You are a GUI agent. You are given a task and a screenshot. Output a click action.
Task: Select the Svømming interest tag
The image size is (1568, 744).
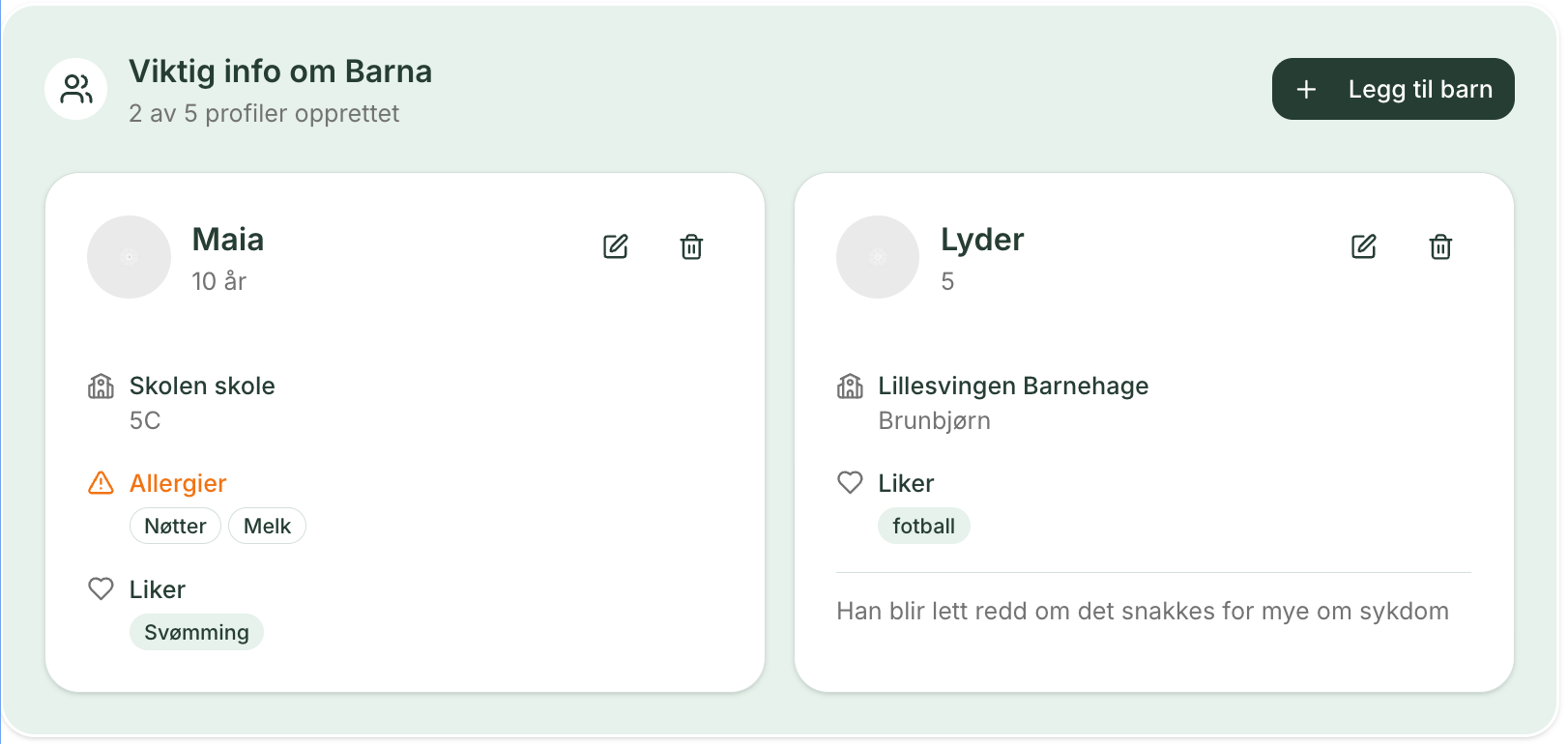[x=196, y=632]
